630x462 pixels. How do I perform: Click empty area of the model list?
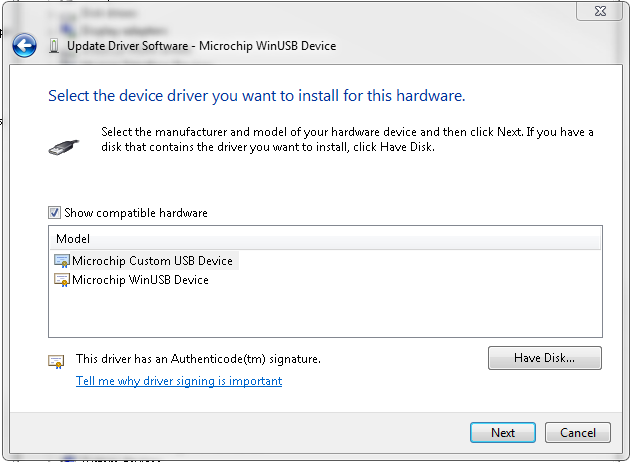(x=325, y=313)
